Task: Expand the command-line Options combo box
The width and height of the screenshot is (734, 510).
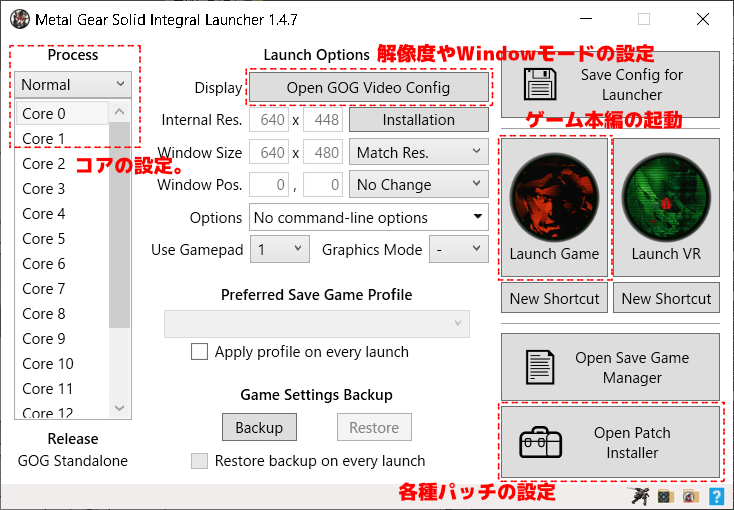Action: [x=368, y=217]
